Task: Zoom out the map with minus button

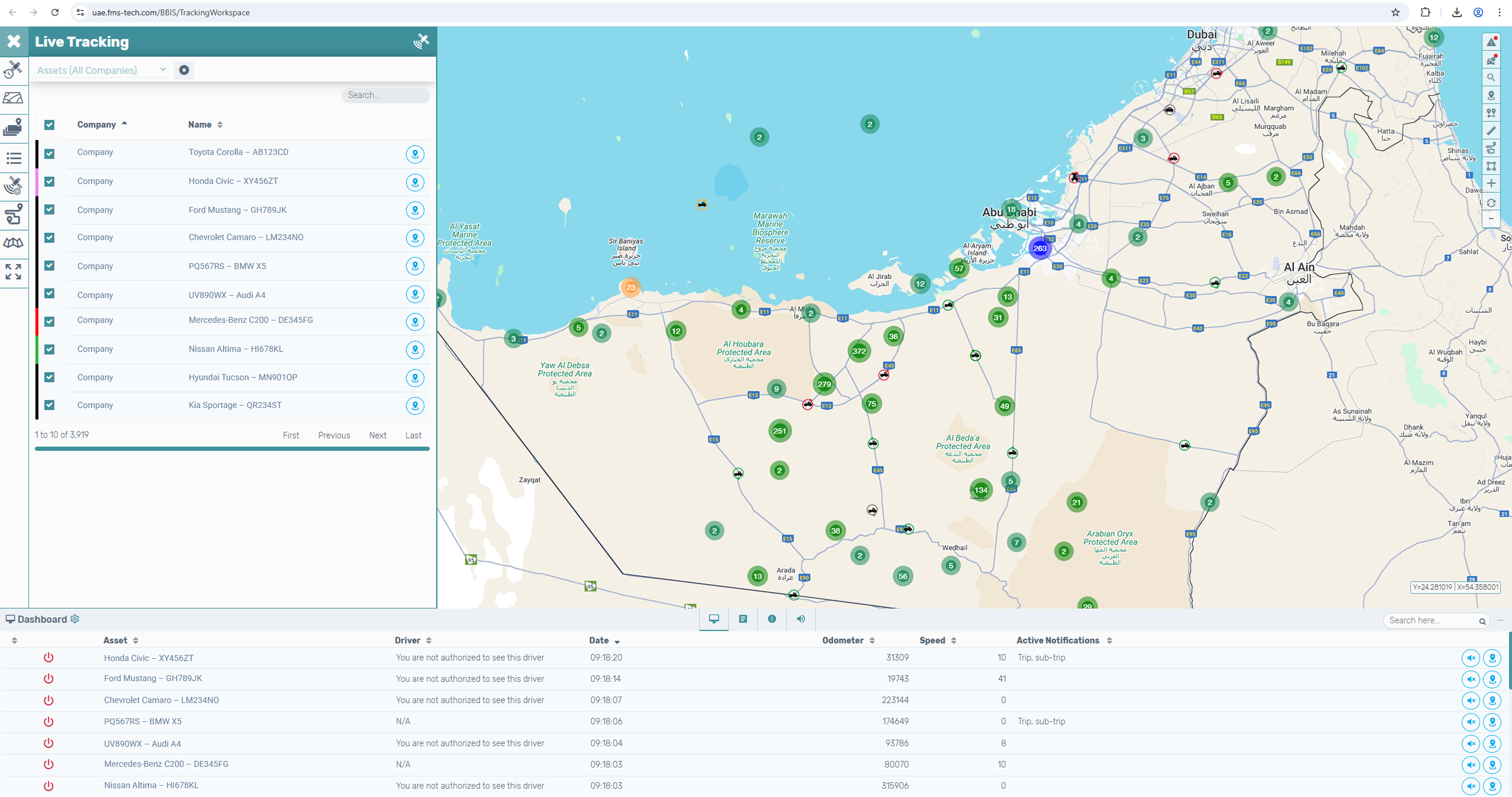Action: coord(1491,219)
